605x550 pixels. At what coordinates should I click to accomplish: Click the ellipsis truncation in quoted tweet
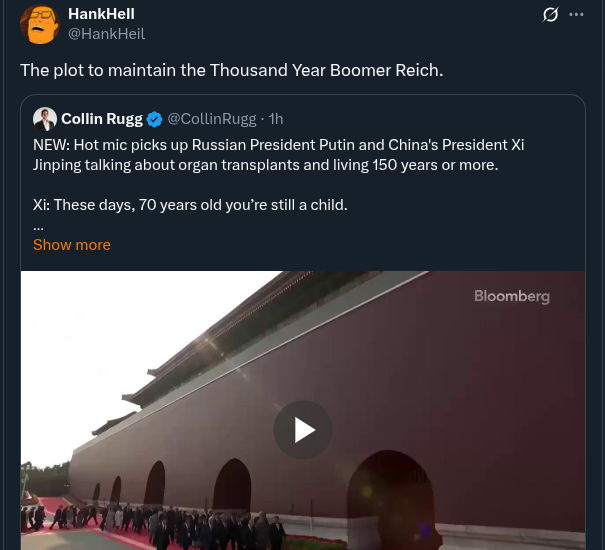(39, 228)
